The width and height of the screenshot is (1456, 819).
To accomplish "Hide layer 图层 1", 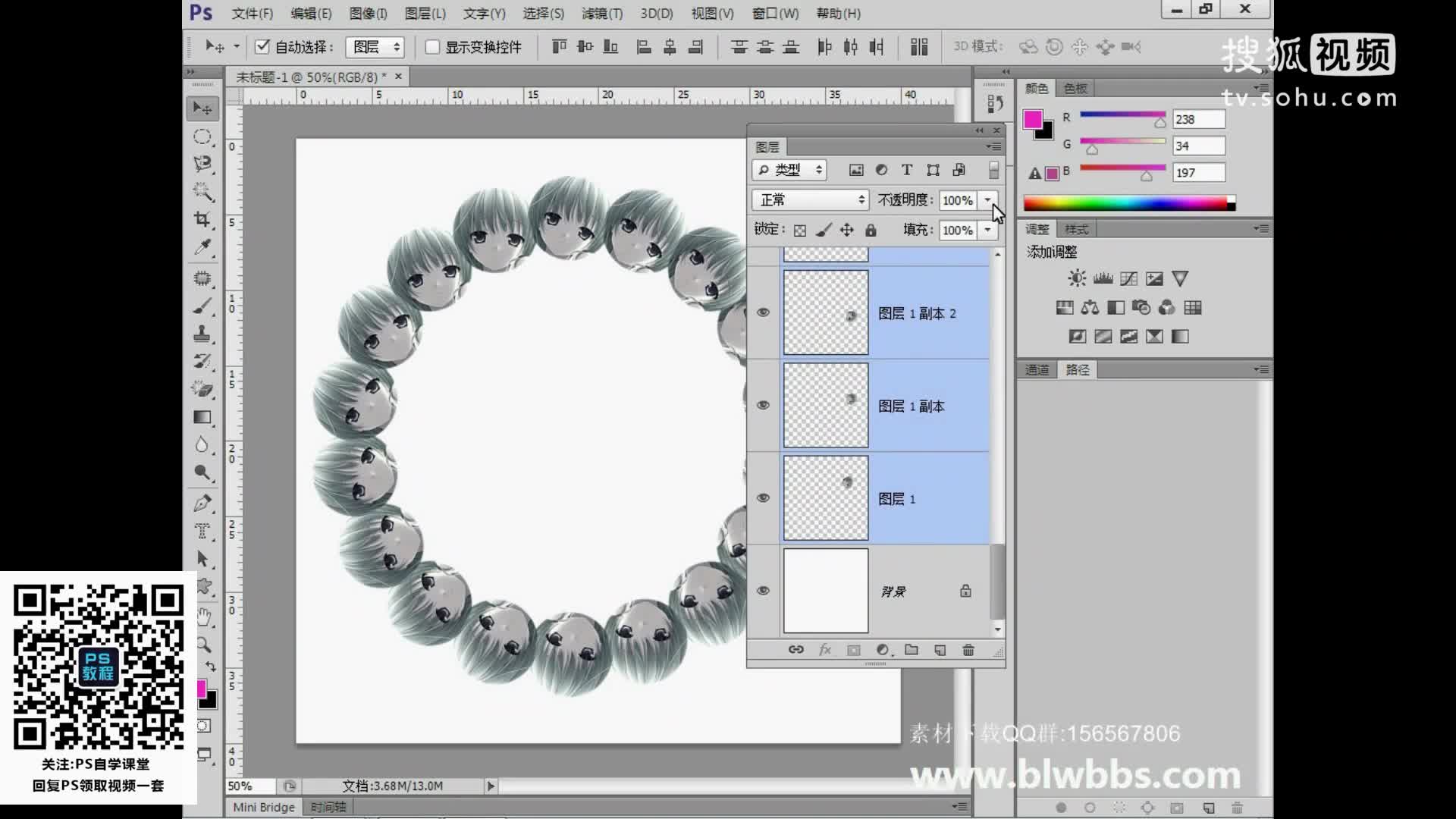I will click(x=764, y=498).
